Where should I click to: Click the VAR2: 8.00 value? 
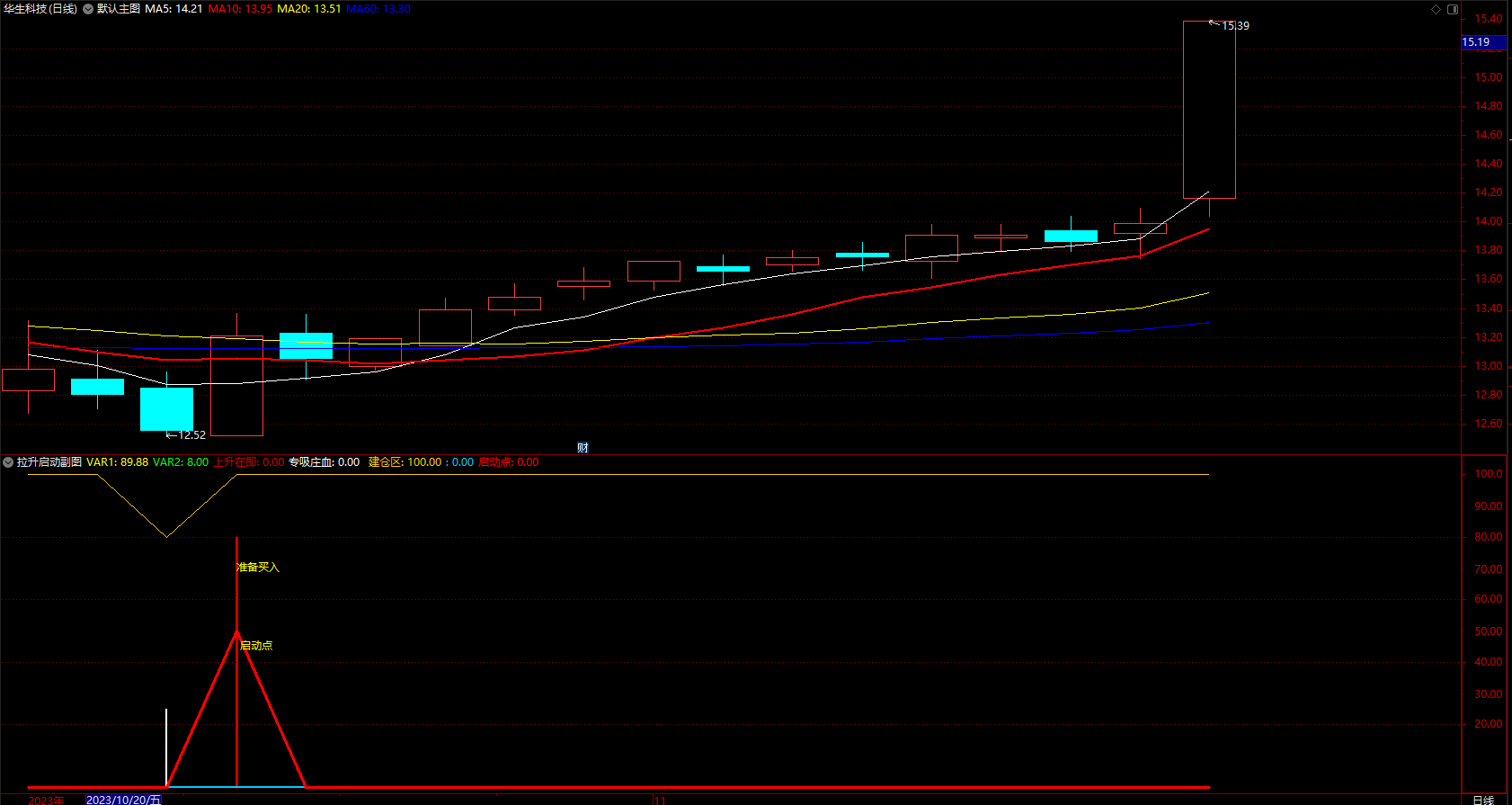point(181,462)
